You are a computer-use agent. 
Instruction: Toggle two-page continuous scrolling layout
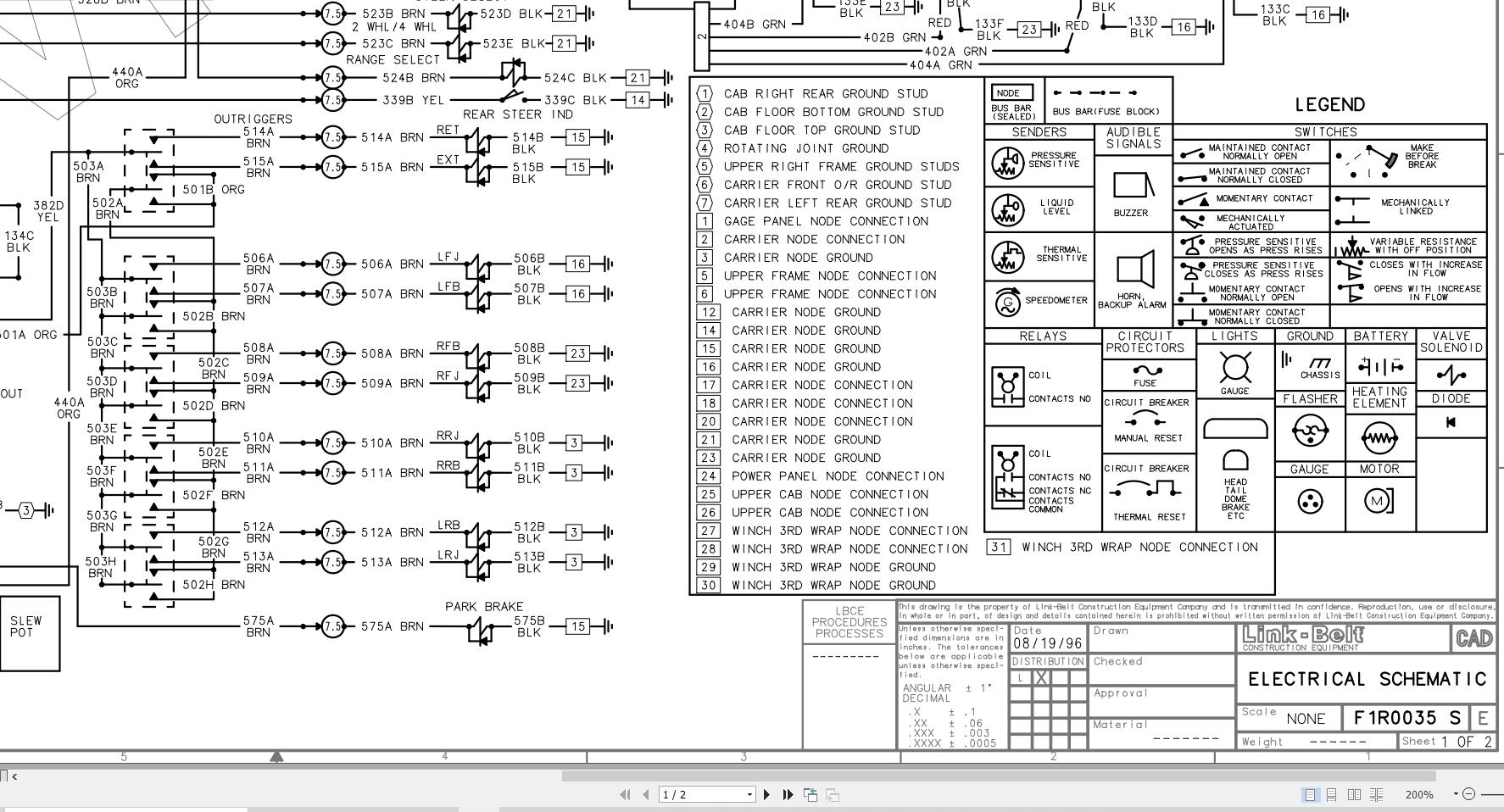click(x=1378, y=795)
